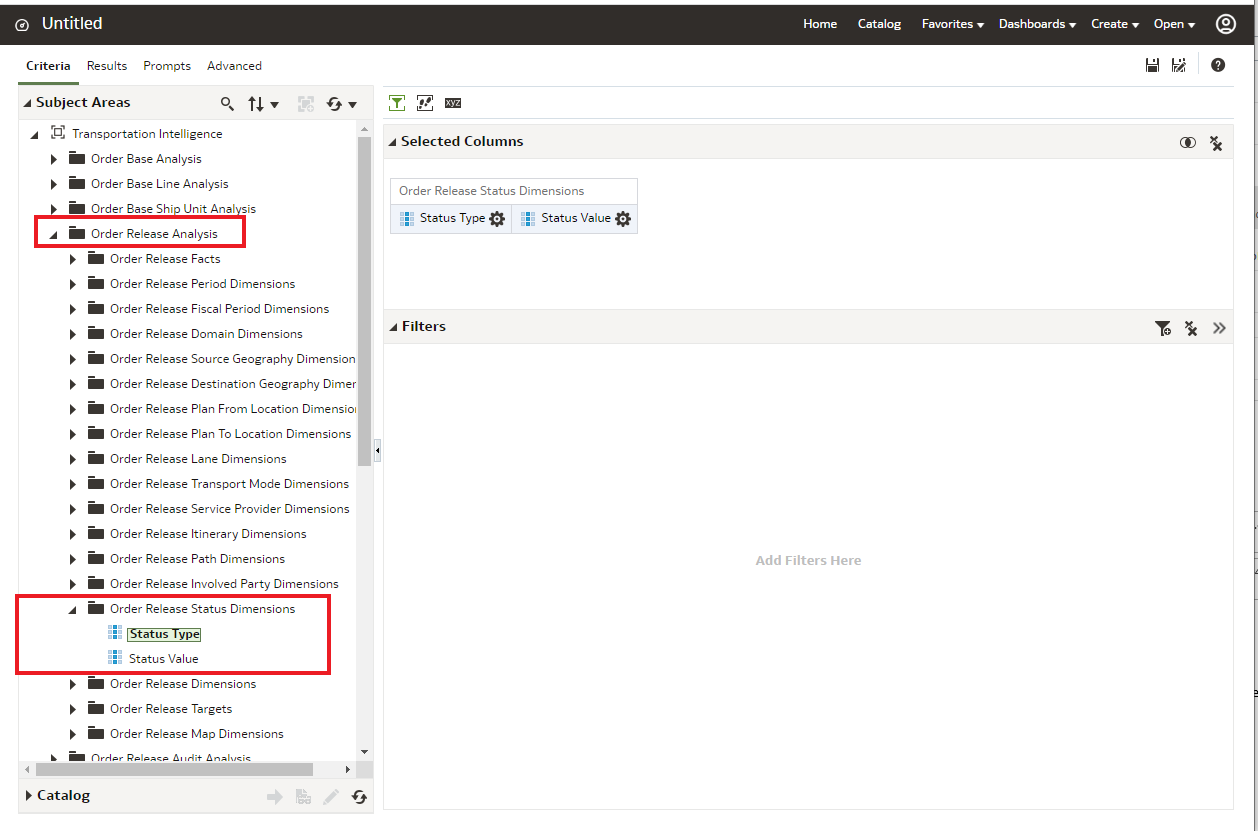This screenshot has width=1258, height=831.
Task: Expand the Order Release Targets folder
Action: coord(73,709)
